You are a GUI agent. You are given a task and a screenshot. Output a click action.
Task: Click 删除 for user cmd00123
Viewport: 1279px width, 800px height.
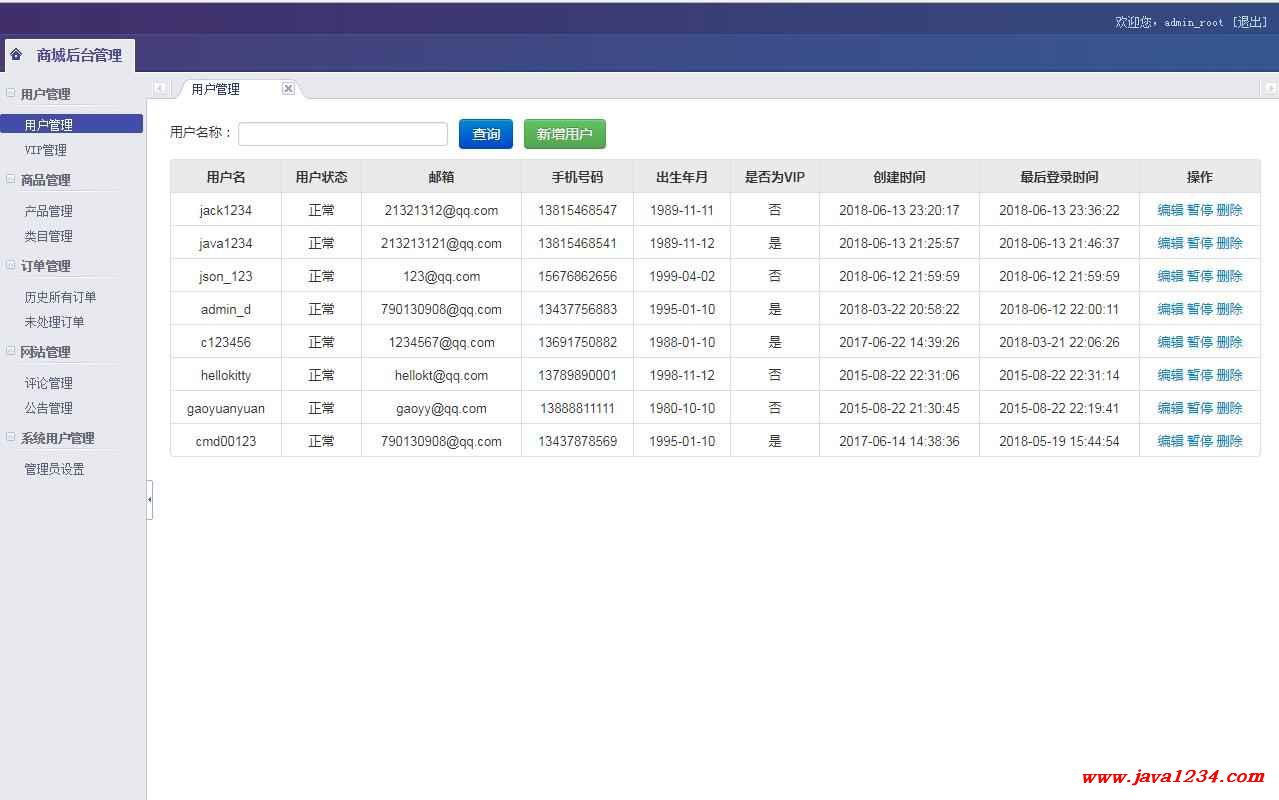click(1229, 441)
